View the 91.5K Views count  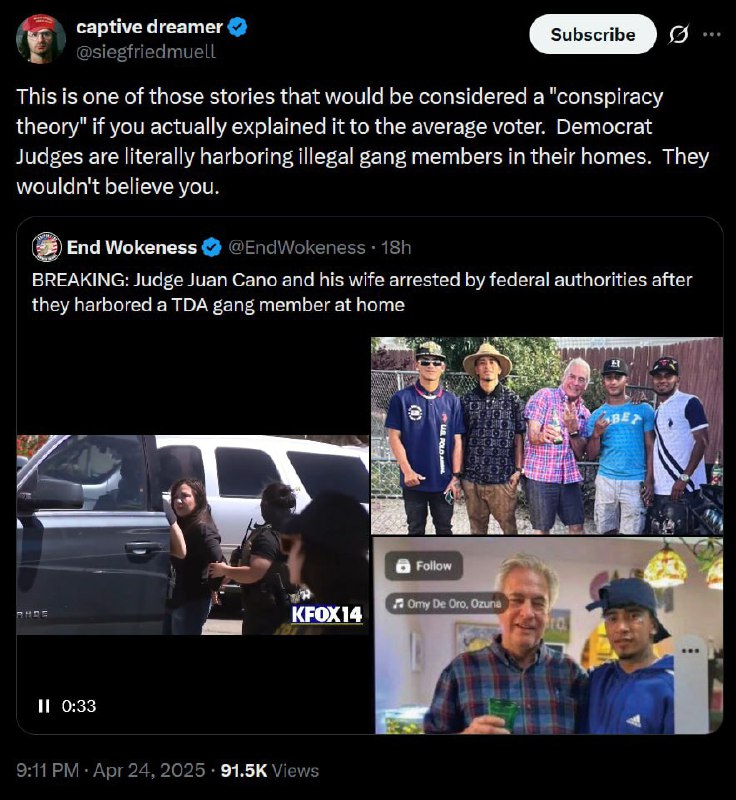[270, 770]
